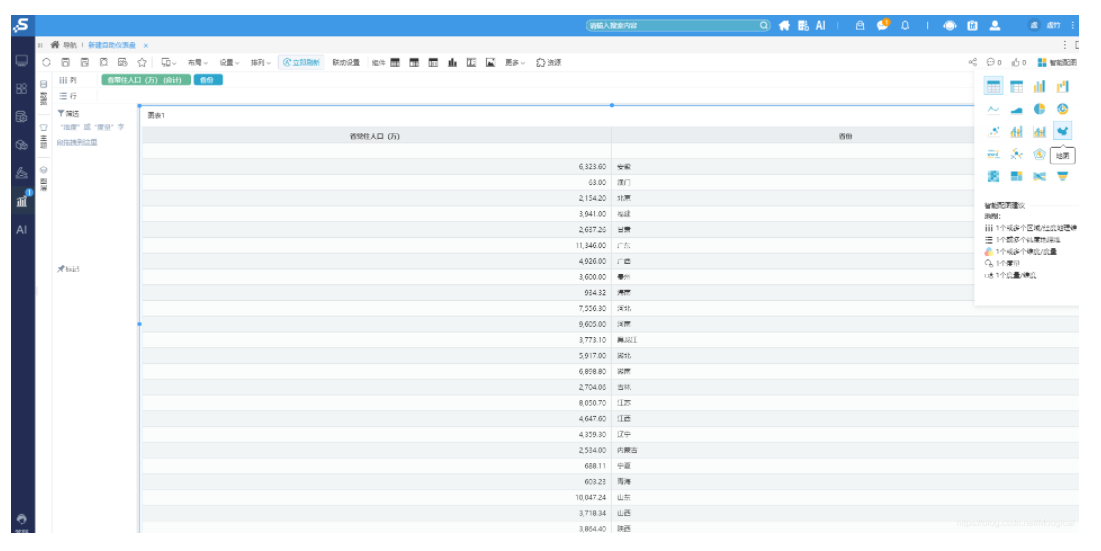This screenshot has height=551, width=1101.
Task: Expand the 布局 layout dropdown
Action: 198,62
